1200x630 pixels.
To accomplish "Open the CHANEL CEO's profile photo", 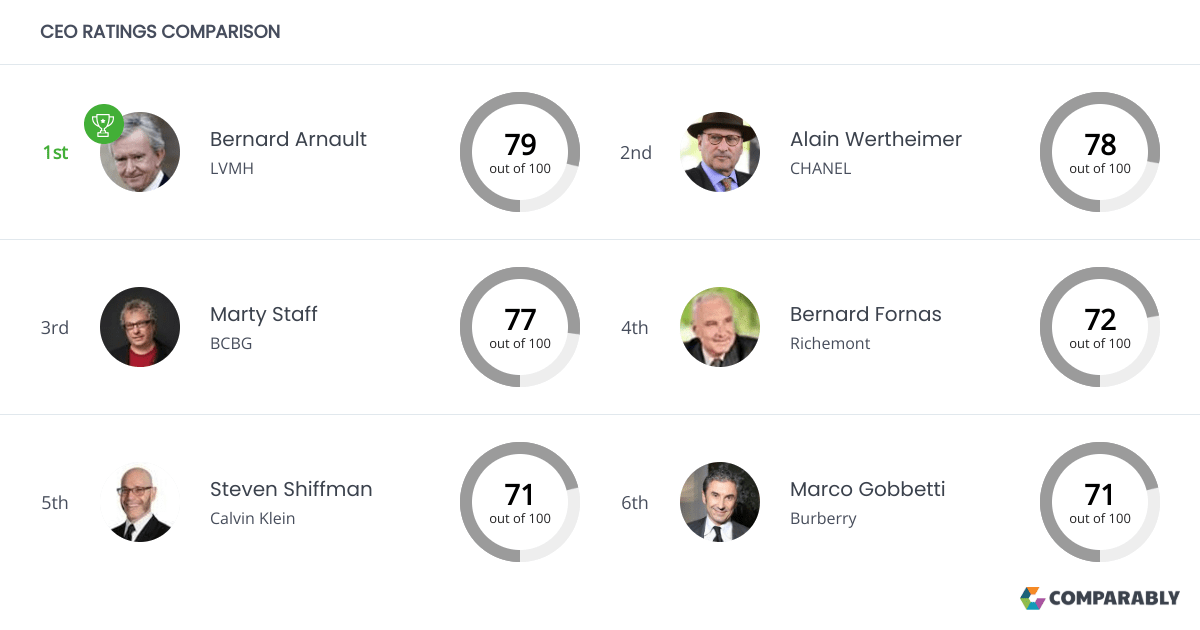I will pos(720,152).
